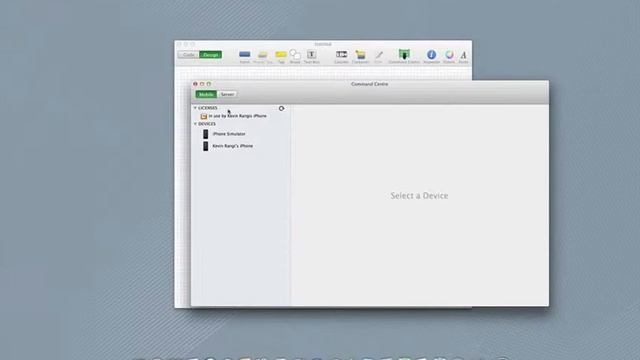Viewport: 640px width, 360px height.
Task: Select the yellow Tag tool in toolbar
Action: (281, 56)
